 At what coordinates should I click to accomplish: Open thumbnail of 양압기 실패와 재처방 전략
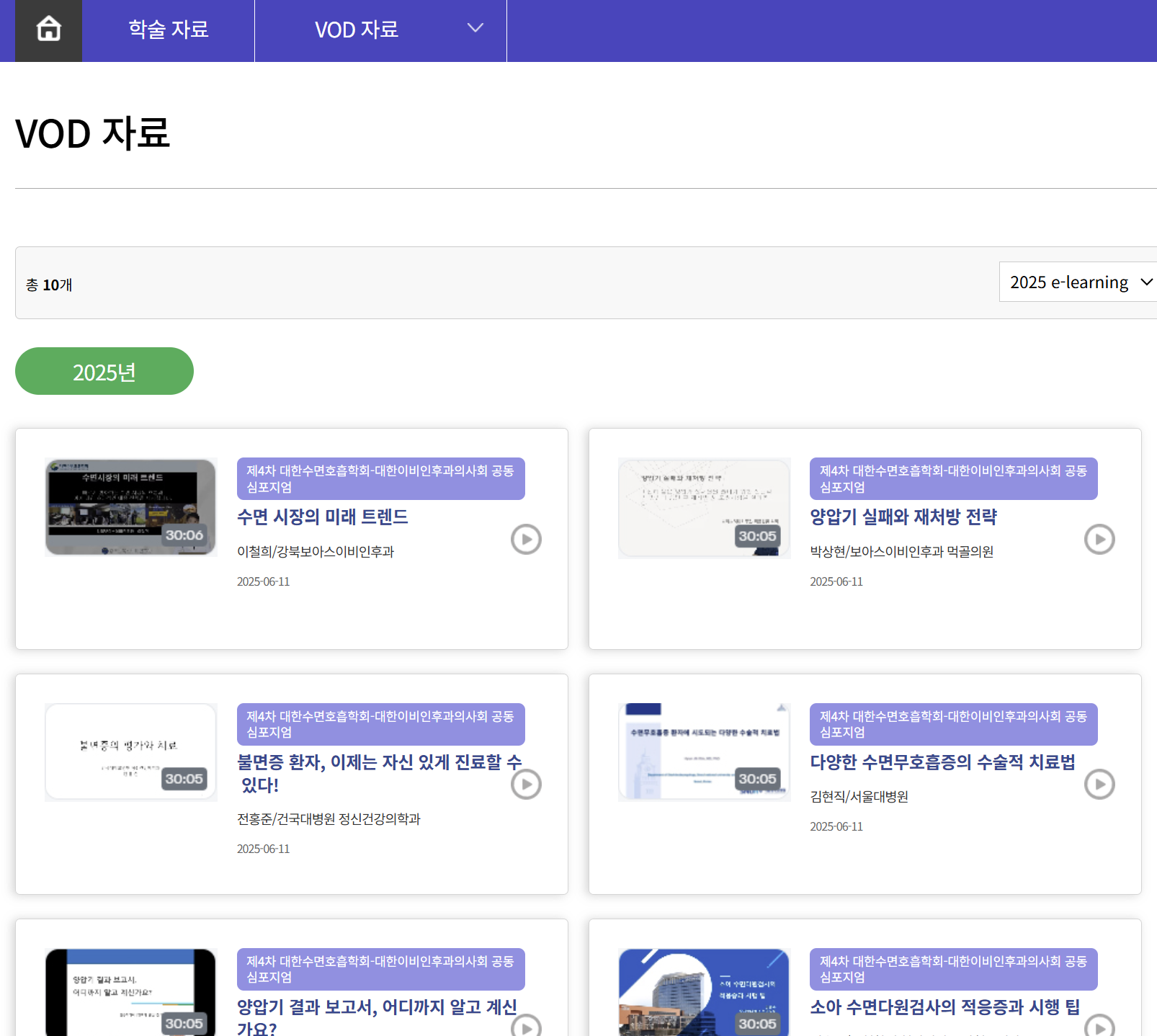[704, 507]
